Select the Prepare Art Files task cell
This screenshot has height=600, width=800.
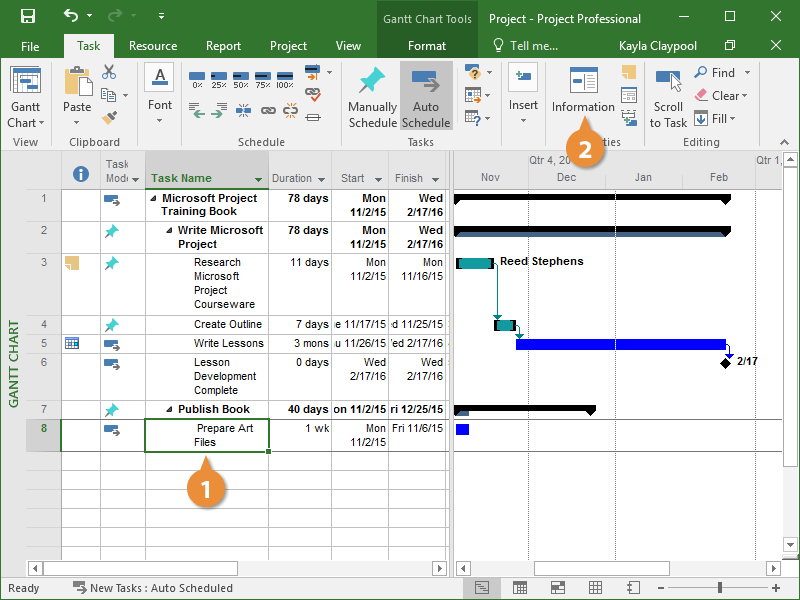[x=206, y=435]
